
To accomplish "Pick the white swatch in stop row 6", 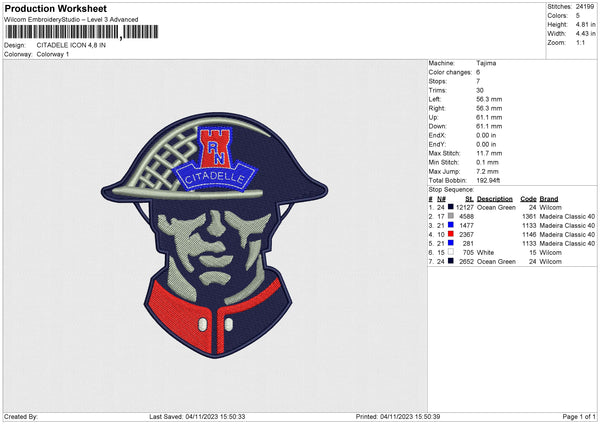I will click(x=451, y=252).
